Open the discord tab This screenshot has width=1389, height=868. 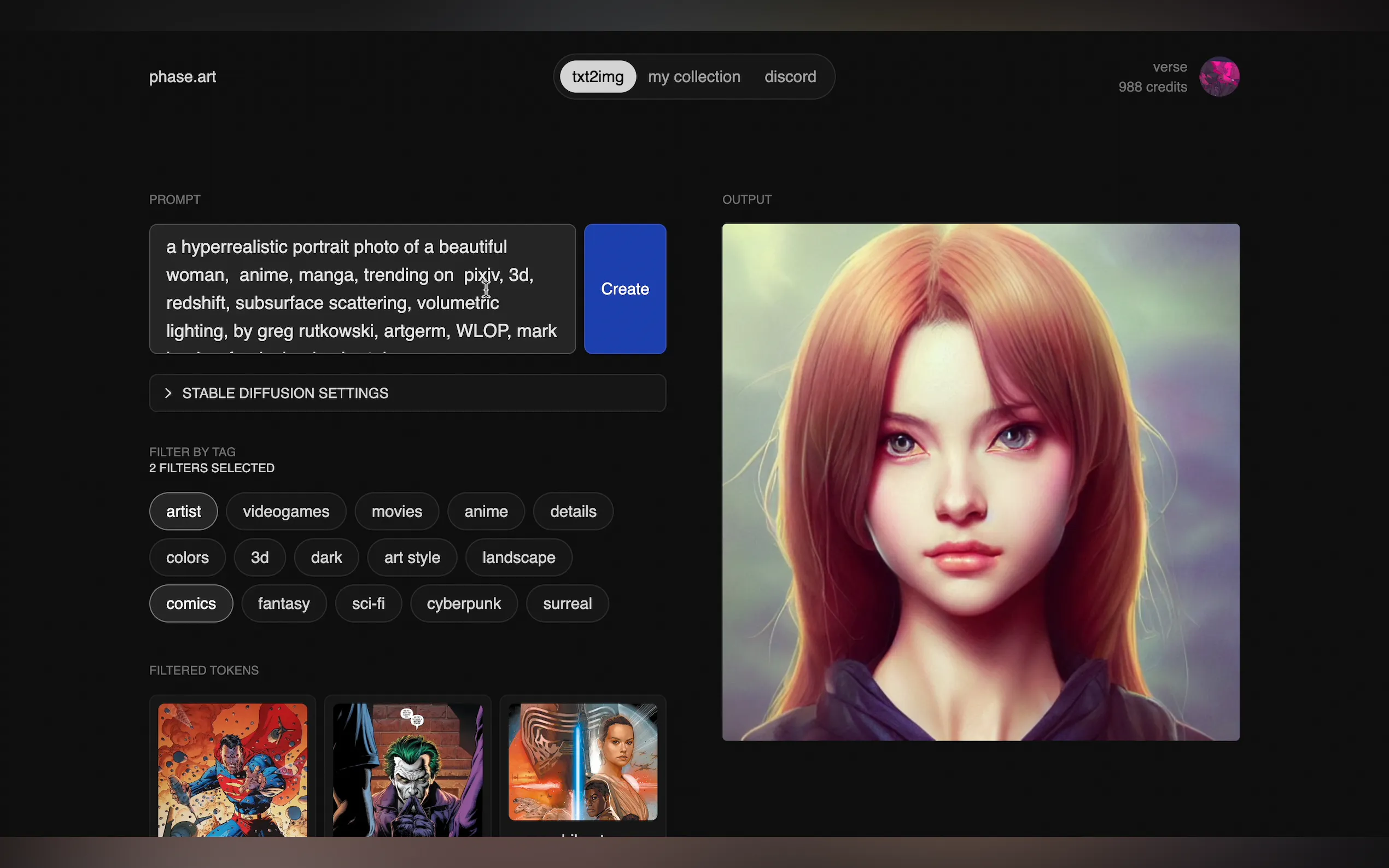790,77
